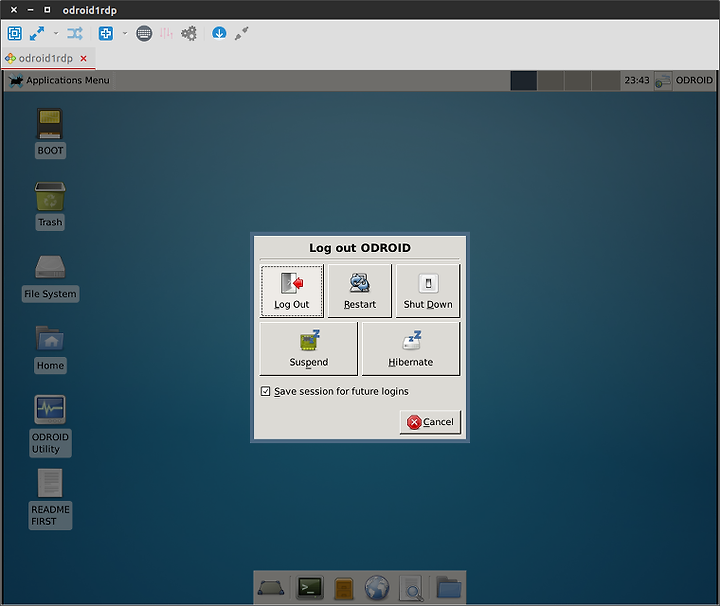The width and height of the screenshot is (720, 606).
Task: Click the Restart button in dialog
Action: (360, 291)
